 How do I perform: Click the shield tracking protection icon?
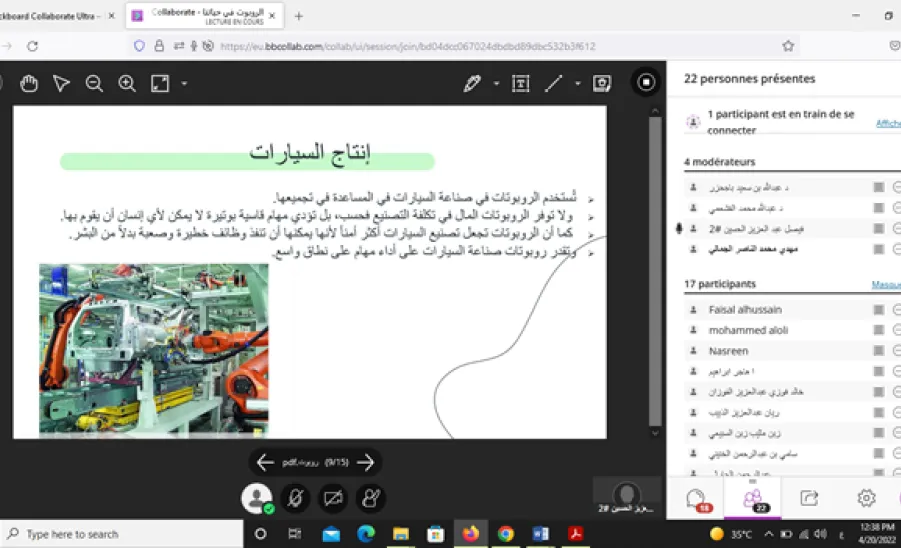tap(139, 46)
